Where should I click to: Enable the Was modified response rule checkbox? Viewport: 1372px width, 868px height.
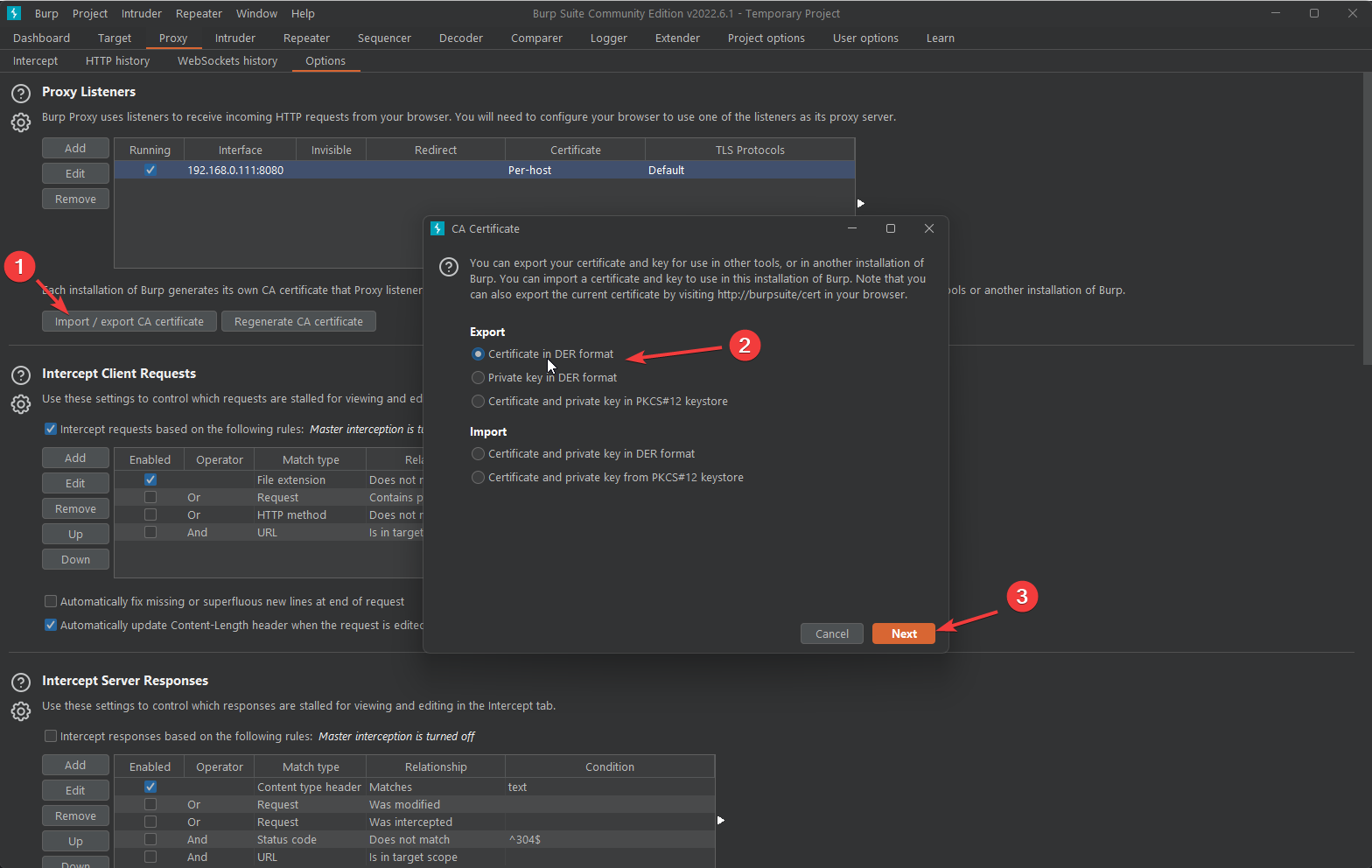150,804
